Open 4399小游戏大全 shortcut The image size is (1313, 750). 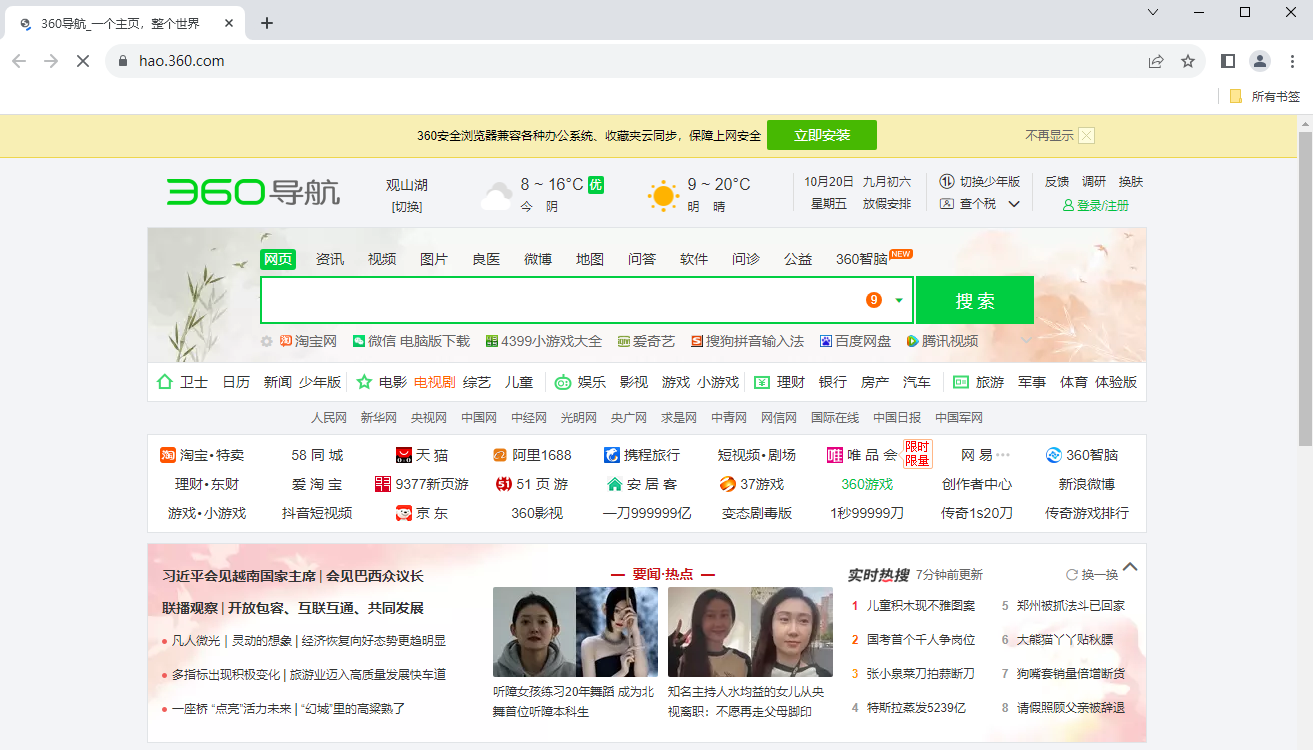pyautogui.click(x=544, y=341)
